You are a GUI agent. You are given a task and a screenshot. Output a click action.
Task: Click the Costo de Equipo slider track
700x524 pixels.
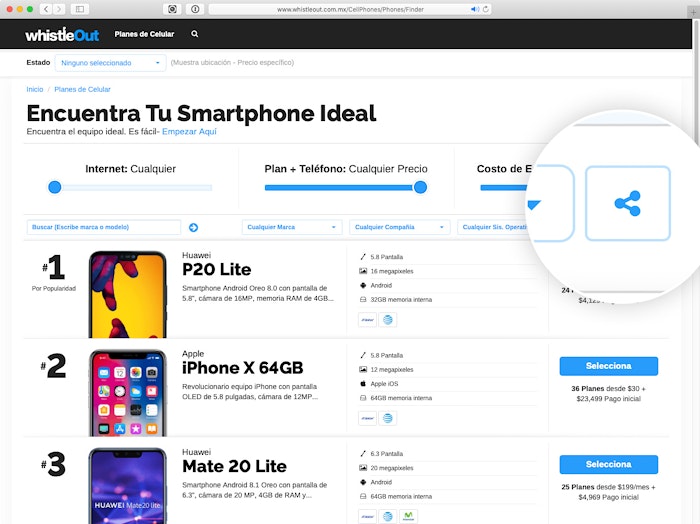[x=504, y=188]
